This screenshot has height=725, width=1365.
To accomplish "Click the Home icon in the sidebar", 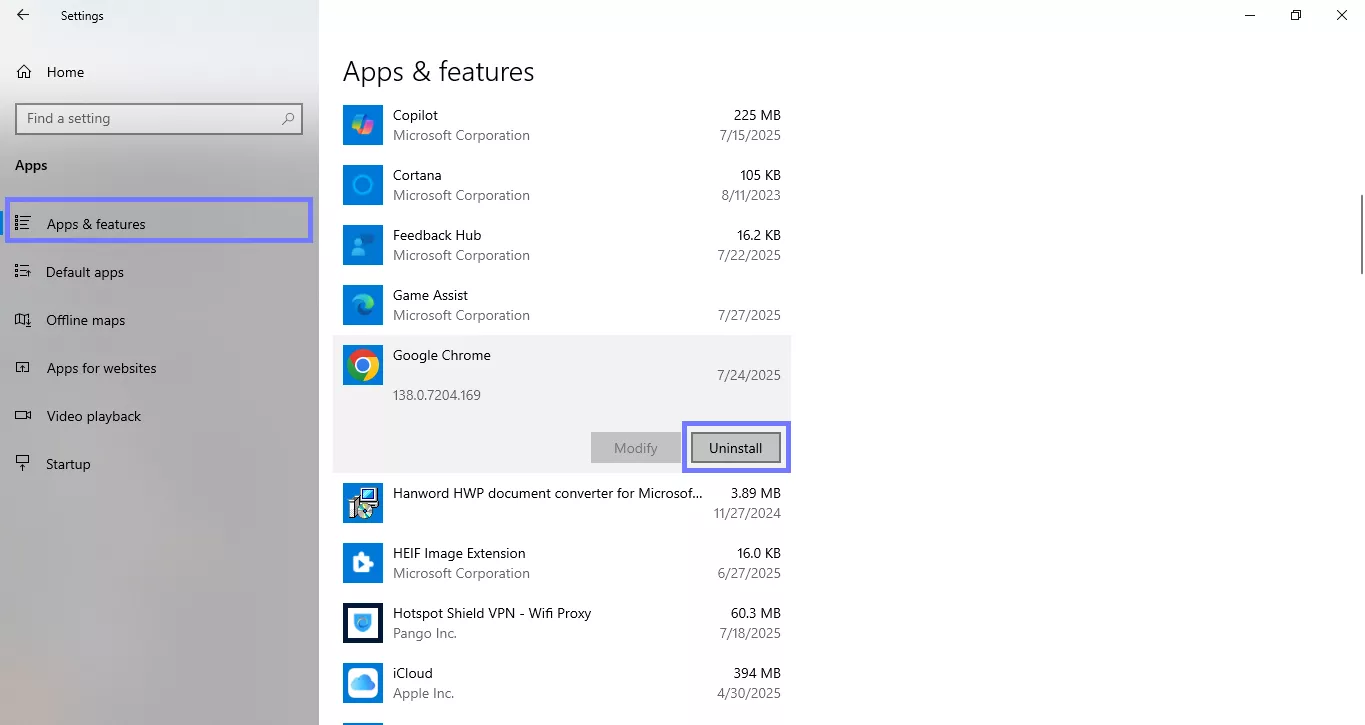I will click(x=22, y=71).
